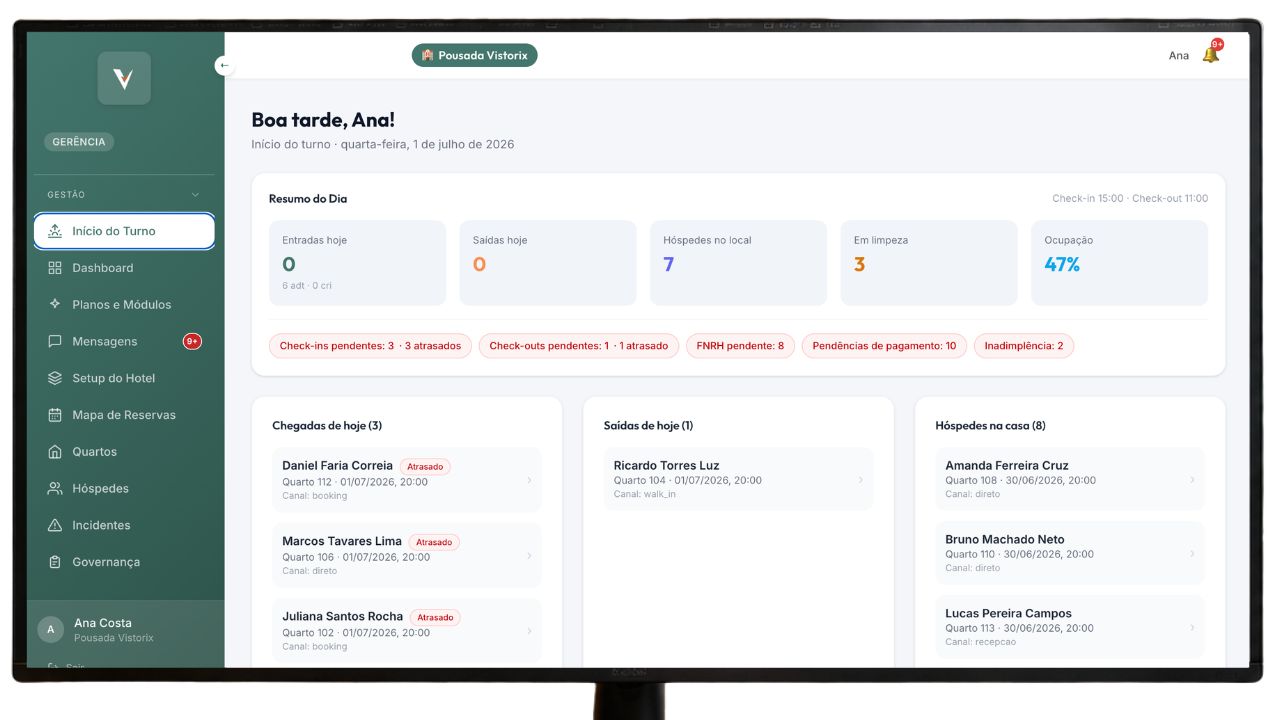
Task: Click the Governança clipboard icon
Action: (x=55, y=562)
